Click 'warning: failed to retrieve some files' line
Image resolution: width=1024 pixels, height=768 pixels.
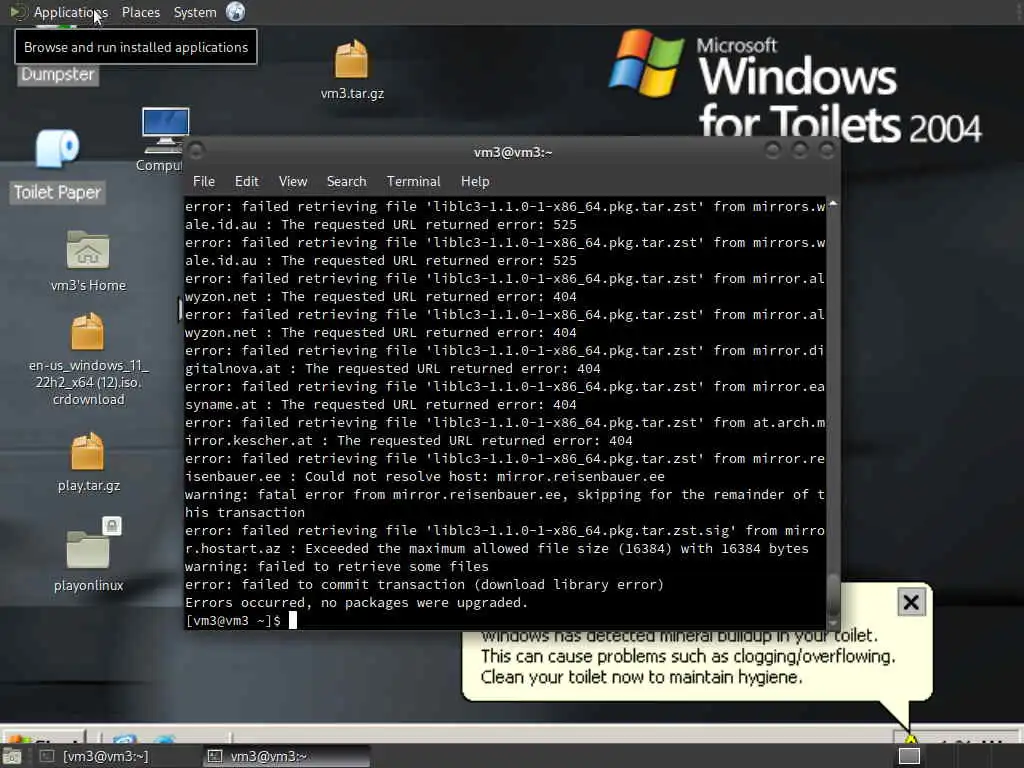[x=337, y=566]
